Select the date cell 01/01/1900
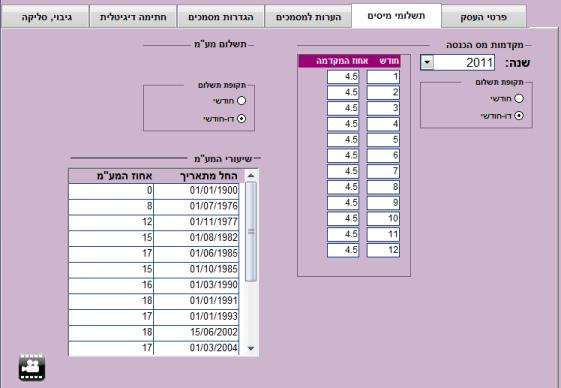The width and height of the screenshot is (561, 388). point(196,190)
